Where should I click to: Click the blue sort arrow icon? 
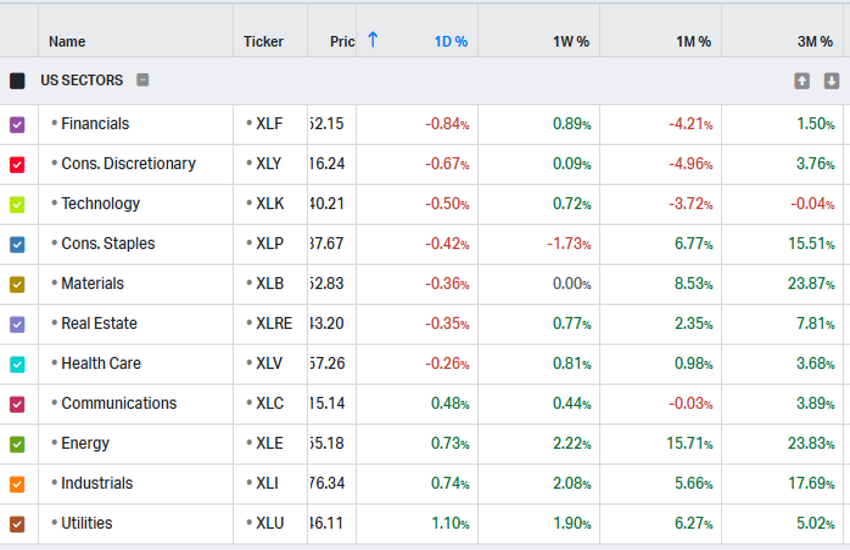coord(373,40)
